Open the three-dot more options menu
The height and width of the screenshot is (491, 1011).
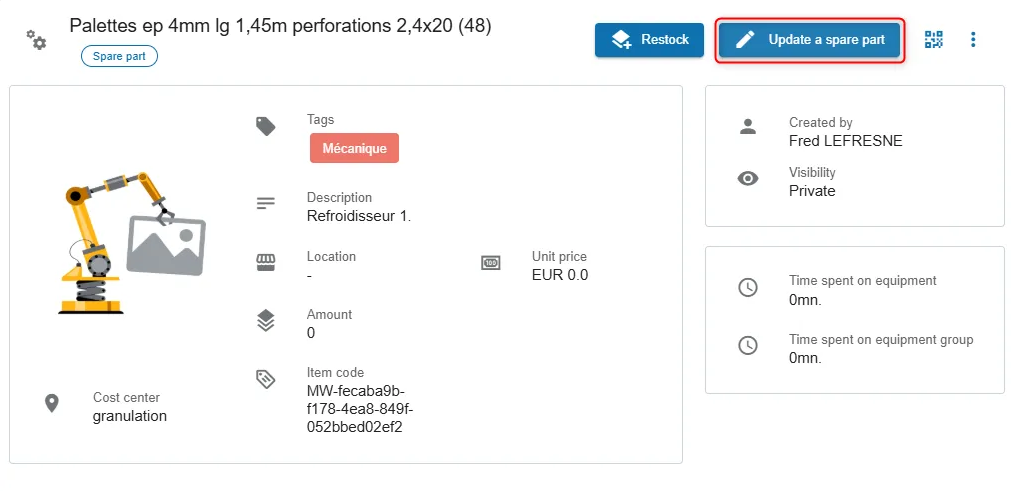pos(973,39)
